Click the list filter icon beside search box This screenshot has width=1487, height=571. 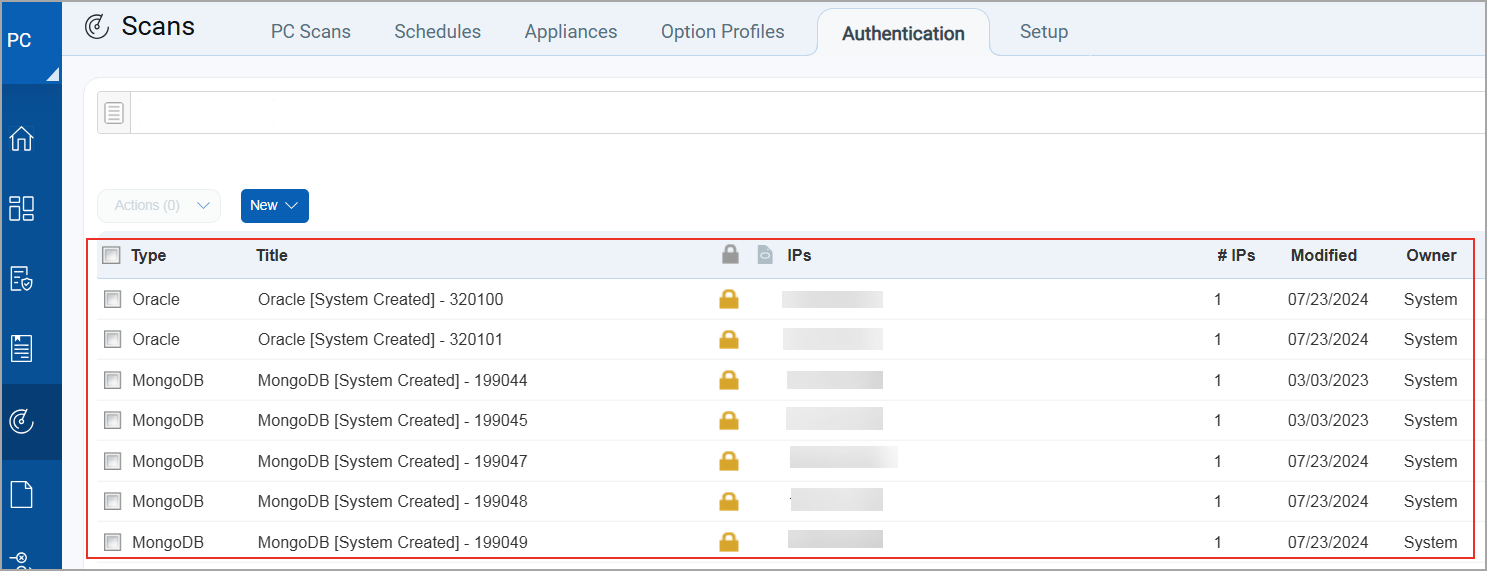coord(114,113)
